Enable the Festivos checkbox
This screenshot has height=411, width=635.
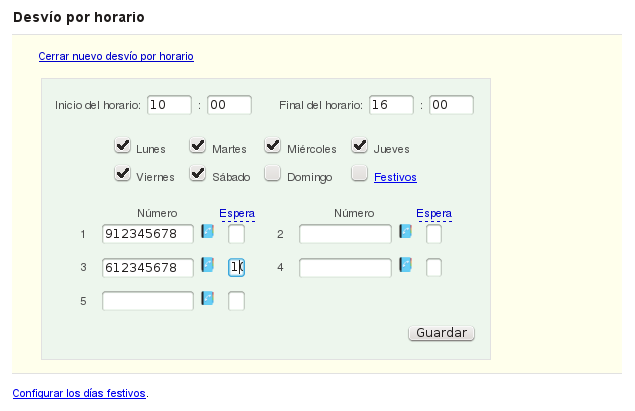click(x=360, y=174)
